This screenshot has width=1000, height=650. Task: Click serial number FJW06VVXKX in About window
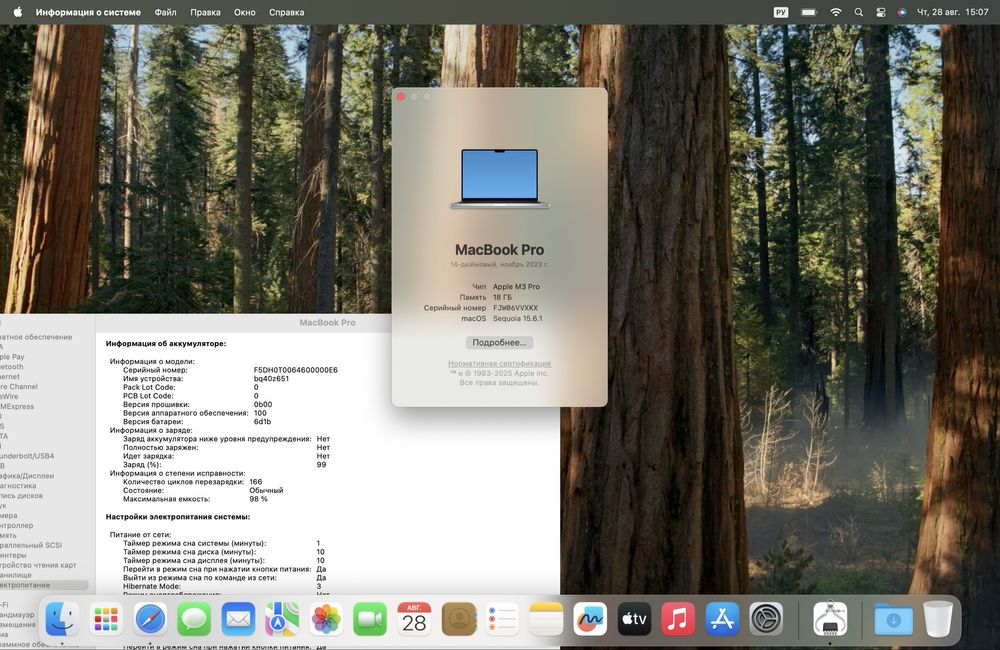[x=515, y=307]
